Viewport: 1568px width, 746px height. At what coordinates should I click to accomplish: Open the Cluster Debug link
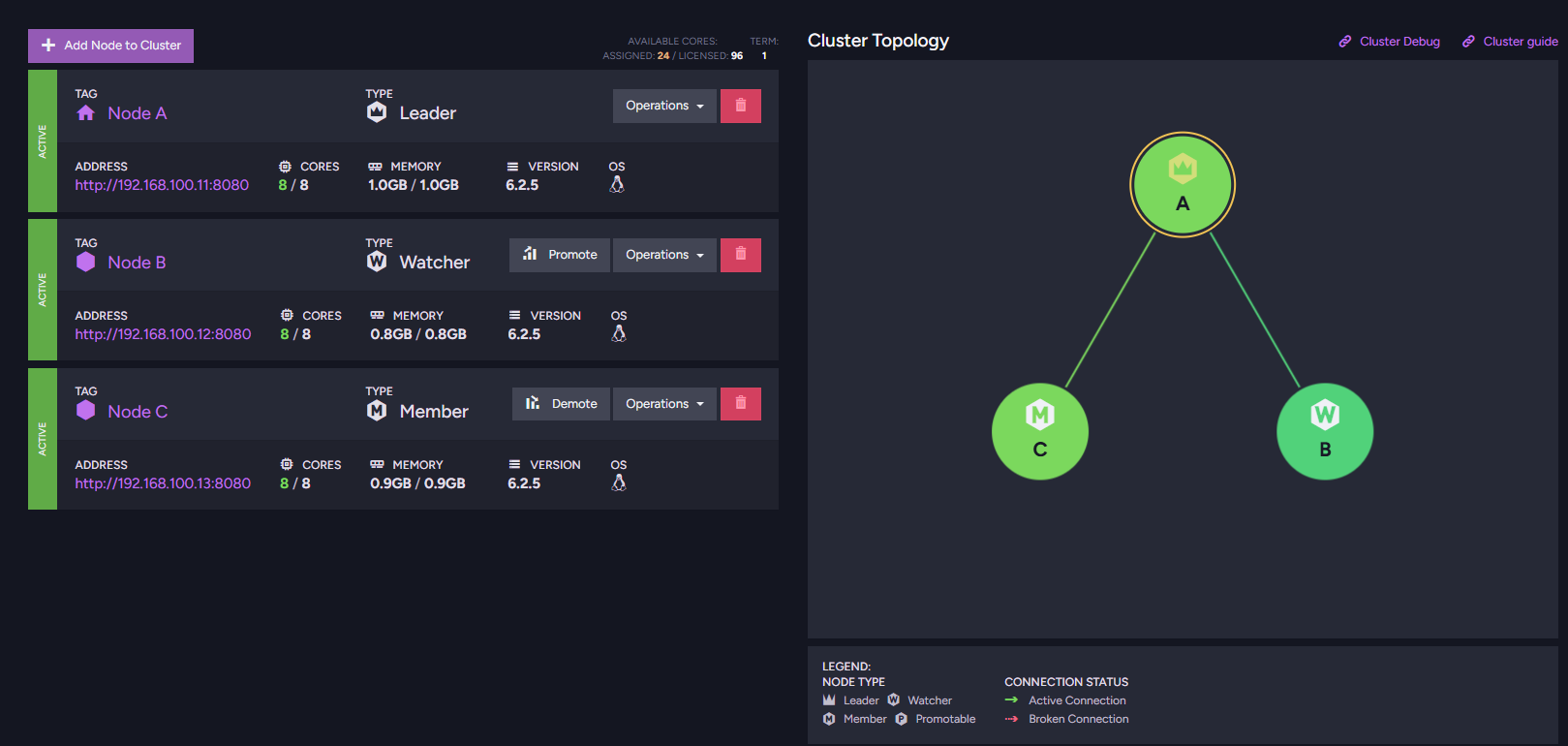1389,42
